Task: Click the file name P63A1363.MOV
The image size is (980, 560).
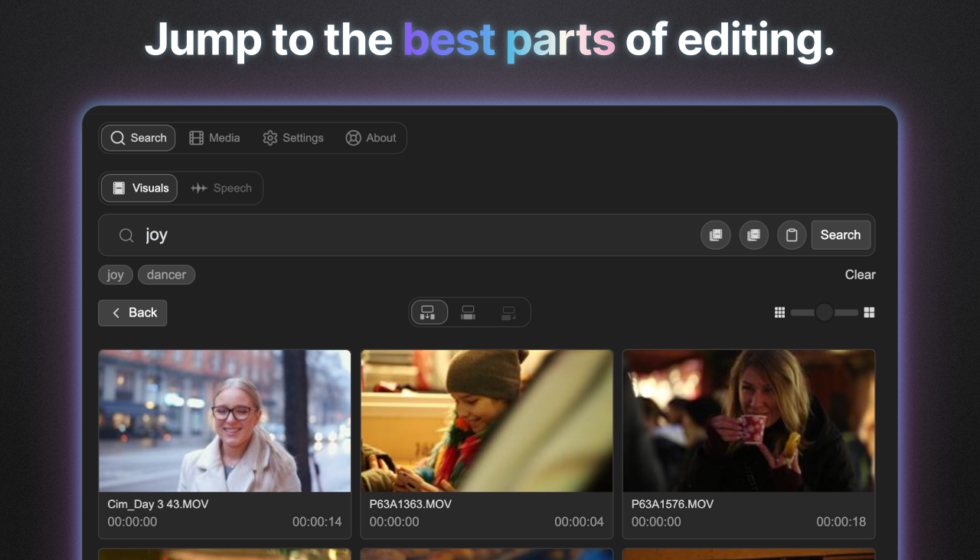Action: click(411, 504)
